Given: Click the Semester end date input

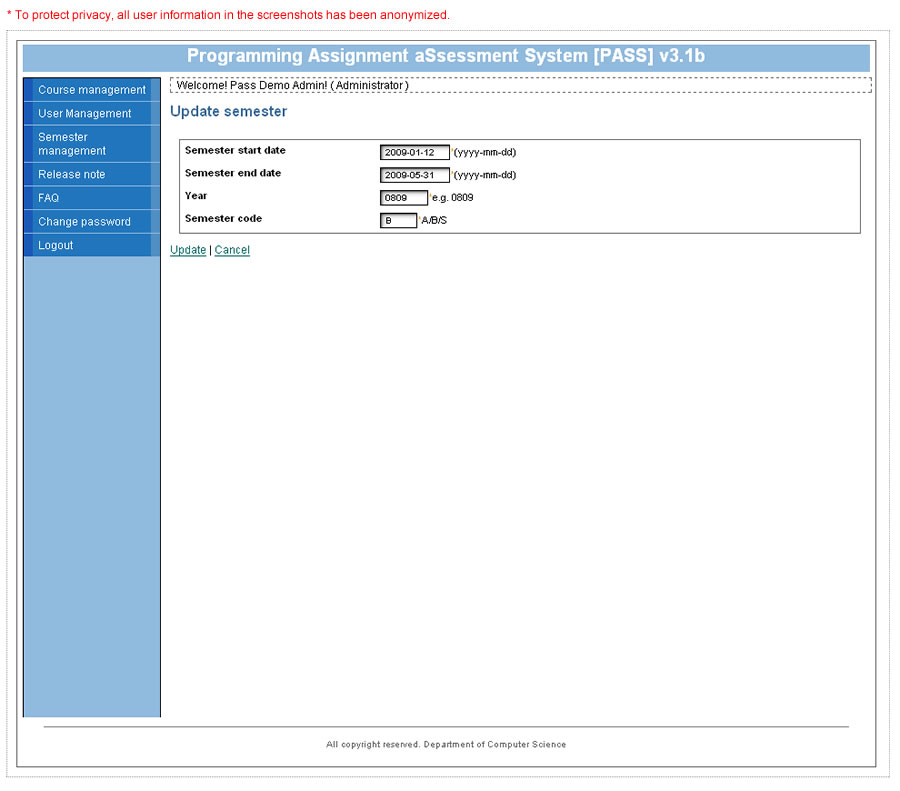Looking at the screenshot, I should click(x=415, y=175).
